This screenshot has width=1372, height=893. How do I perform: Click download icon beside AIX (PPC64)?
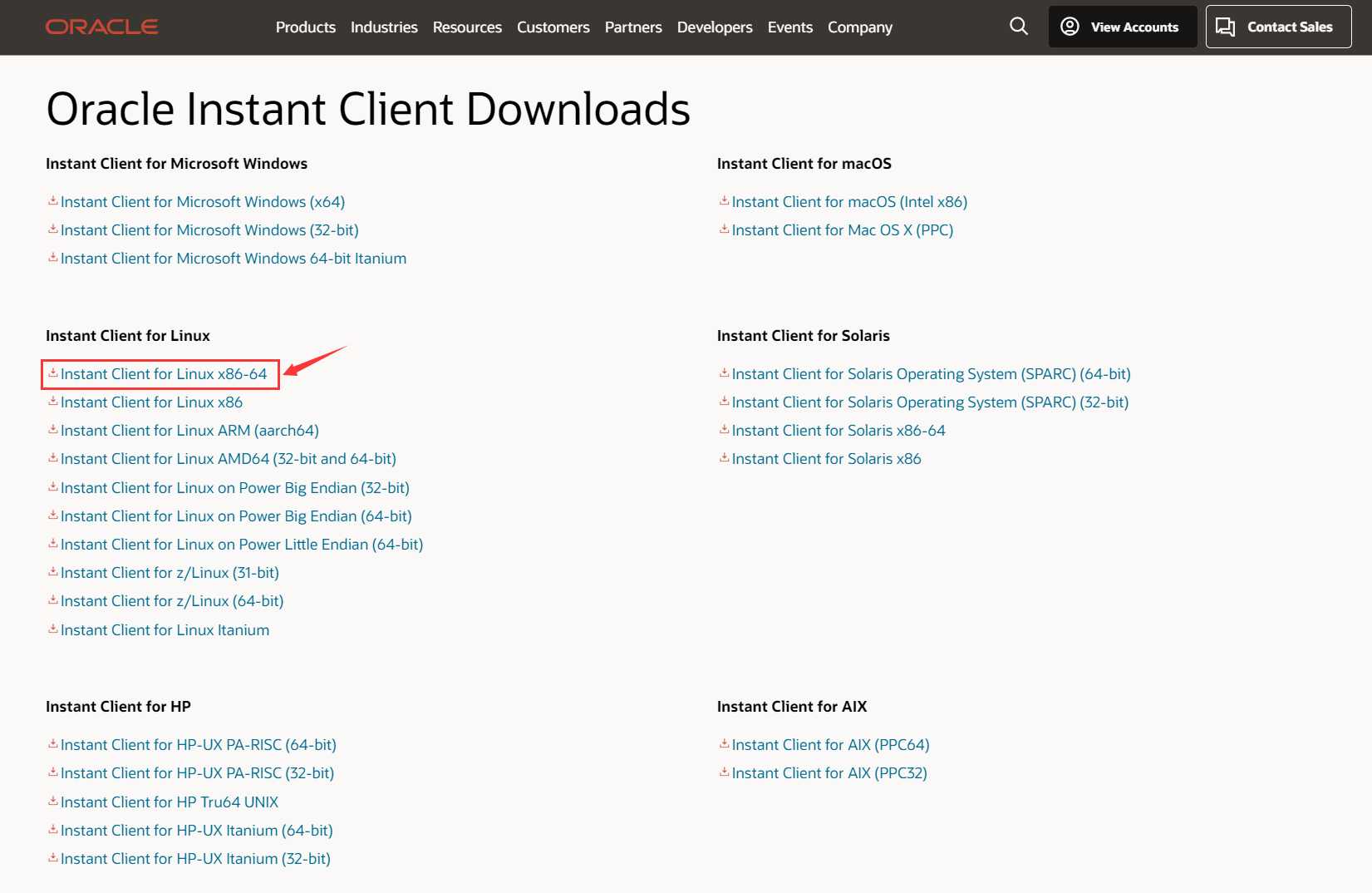725,744
